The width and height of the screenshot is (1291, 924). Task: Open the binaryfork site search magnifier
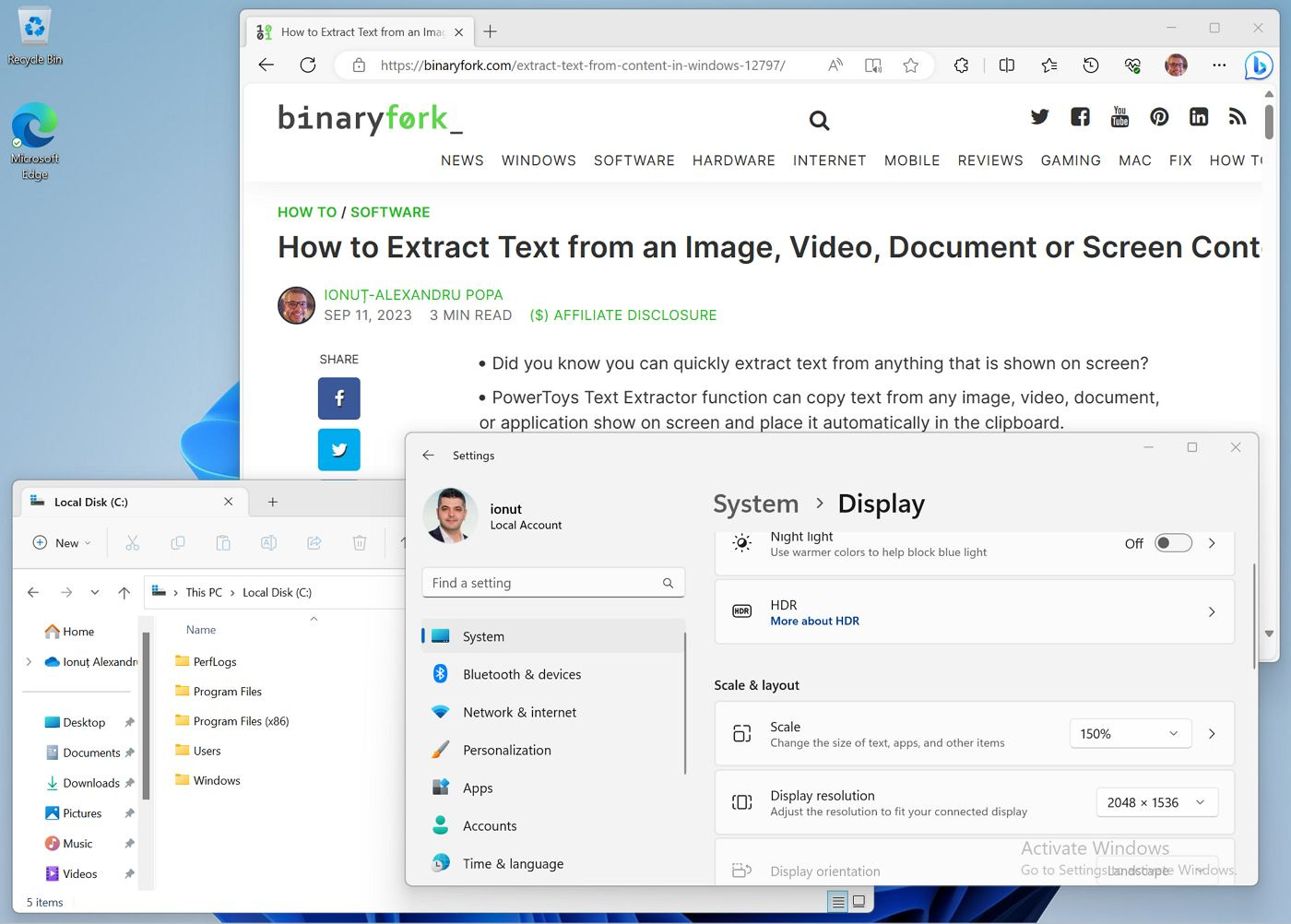point(819,120)
